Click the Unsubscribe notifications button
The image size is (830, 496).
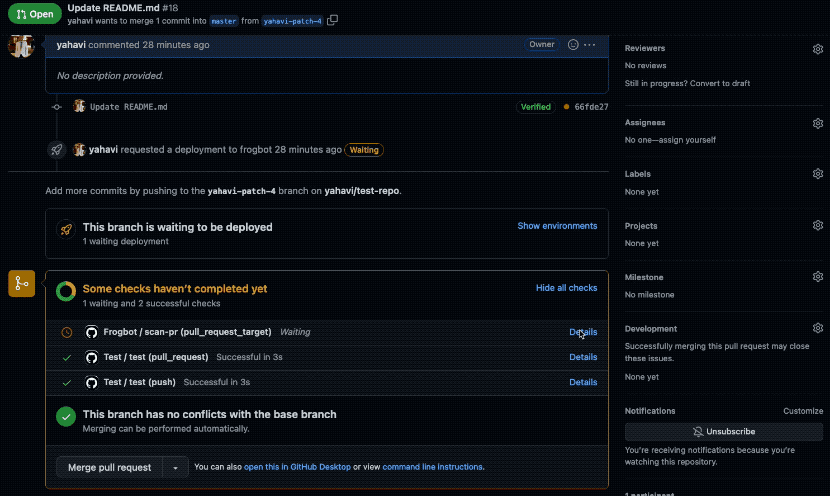click(724, 431)
